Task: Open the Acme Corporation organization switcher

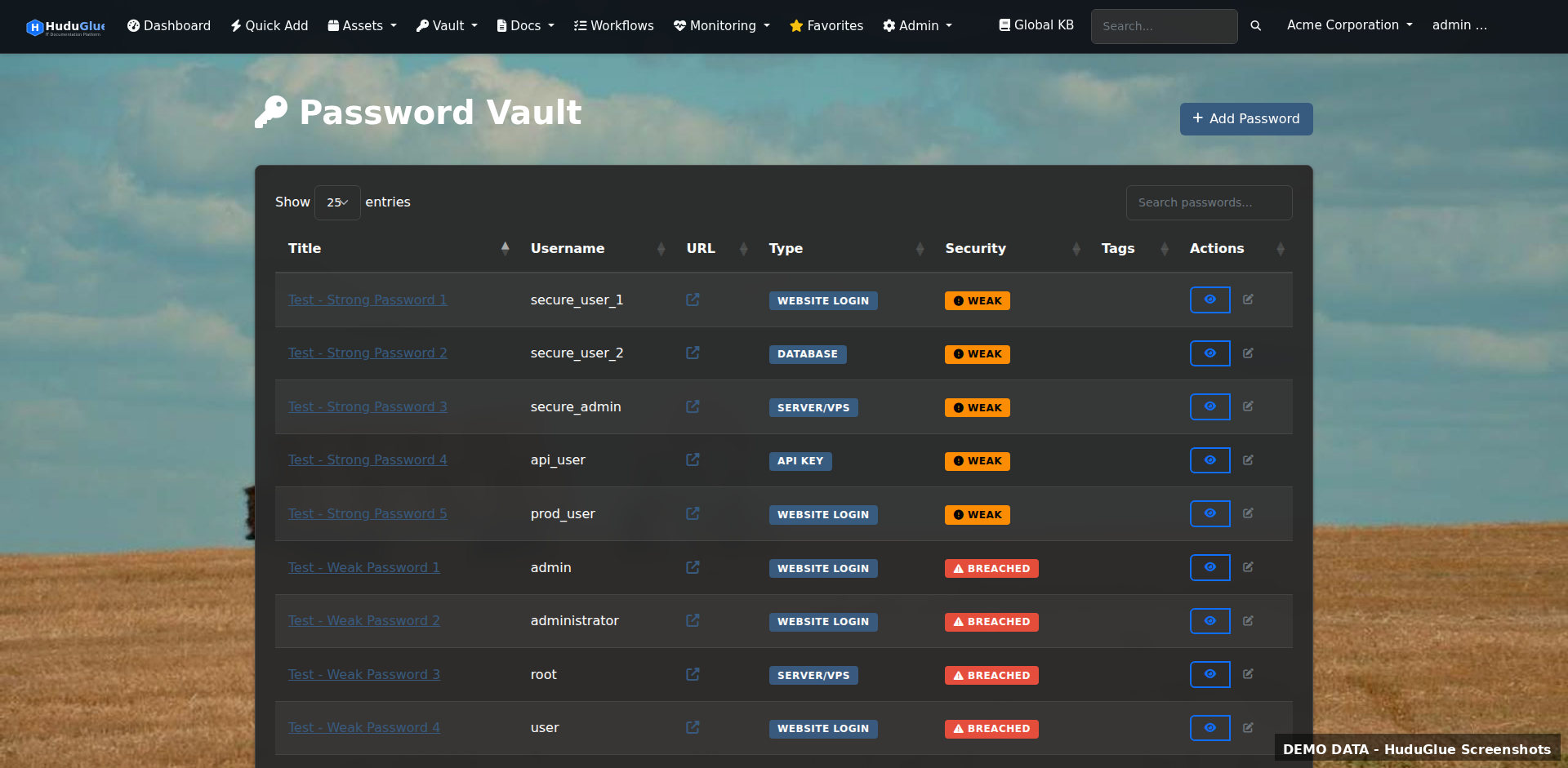Action: point(1347,24)
